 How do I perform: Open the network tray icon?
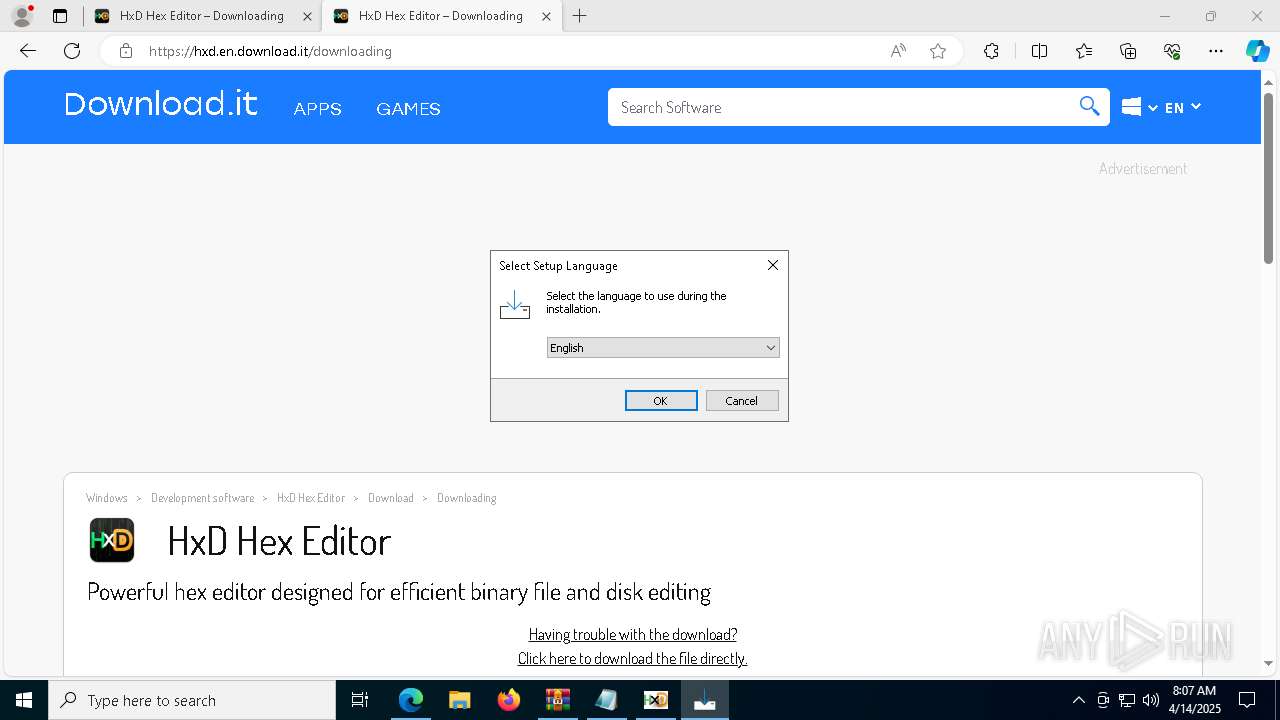(1127, 700)
